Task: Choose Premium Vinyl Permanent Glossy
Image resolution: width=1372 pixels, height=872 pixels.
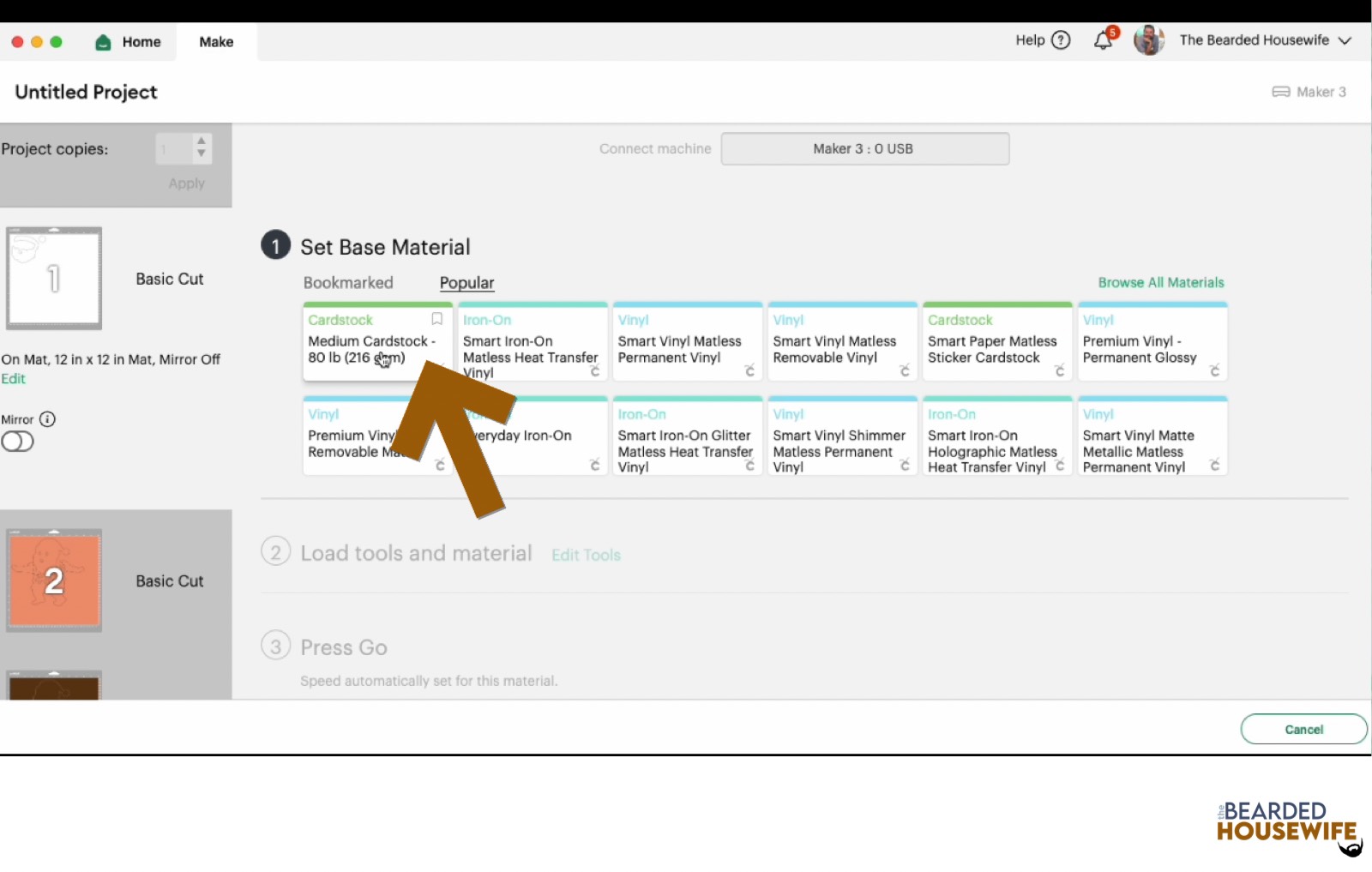Action: 1152,342
